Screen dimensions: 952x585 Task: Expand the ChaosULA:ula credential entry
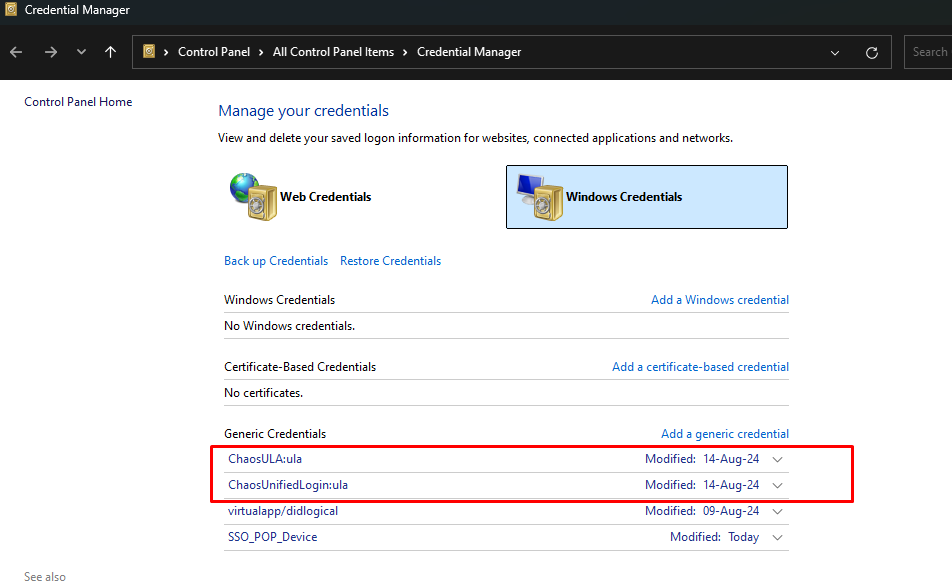coord(778,459)
